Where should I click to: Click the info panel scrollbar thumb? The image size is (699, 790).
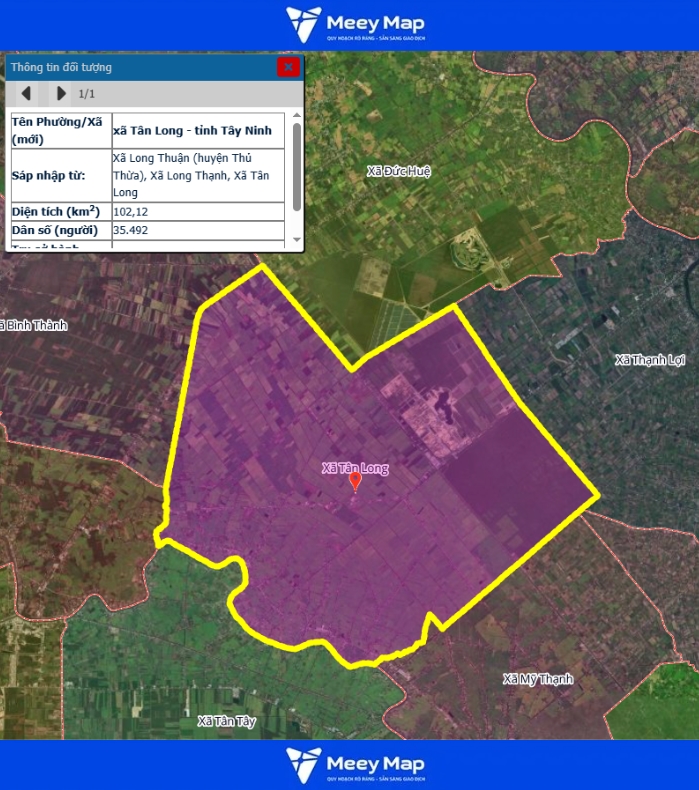click(296, 165)
